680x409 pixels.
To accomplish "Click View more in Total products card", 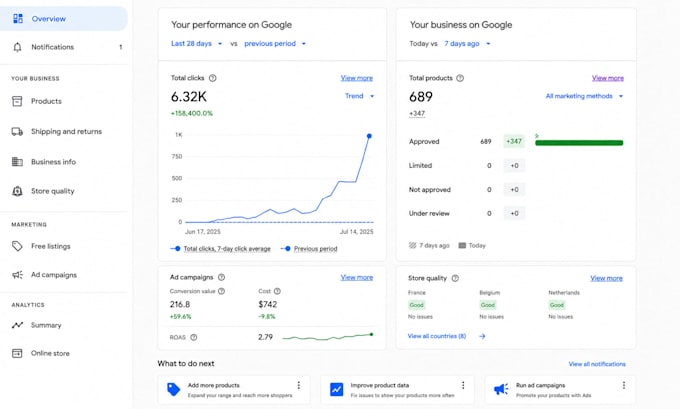I will [x=608, y=78].
